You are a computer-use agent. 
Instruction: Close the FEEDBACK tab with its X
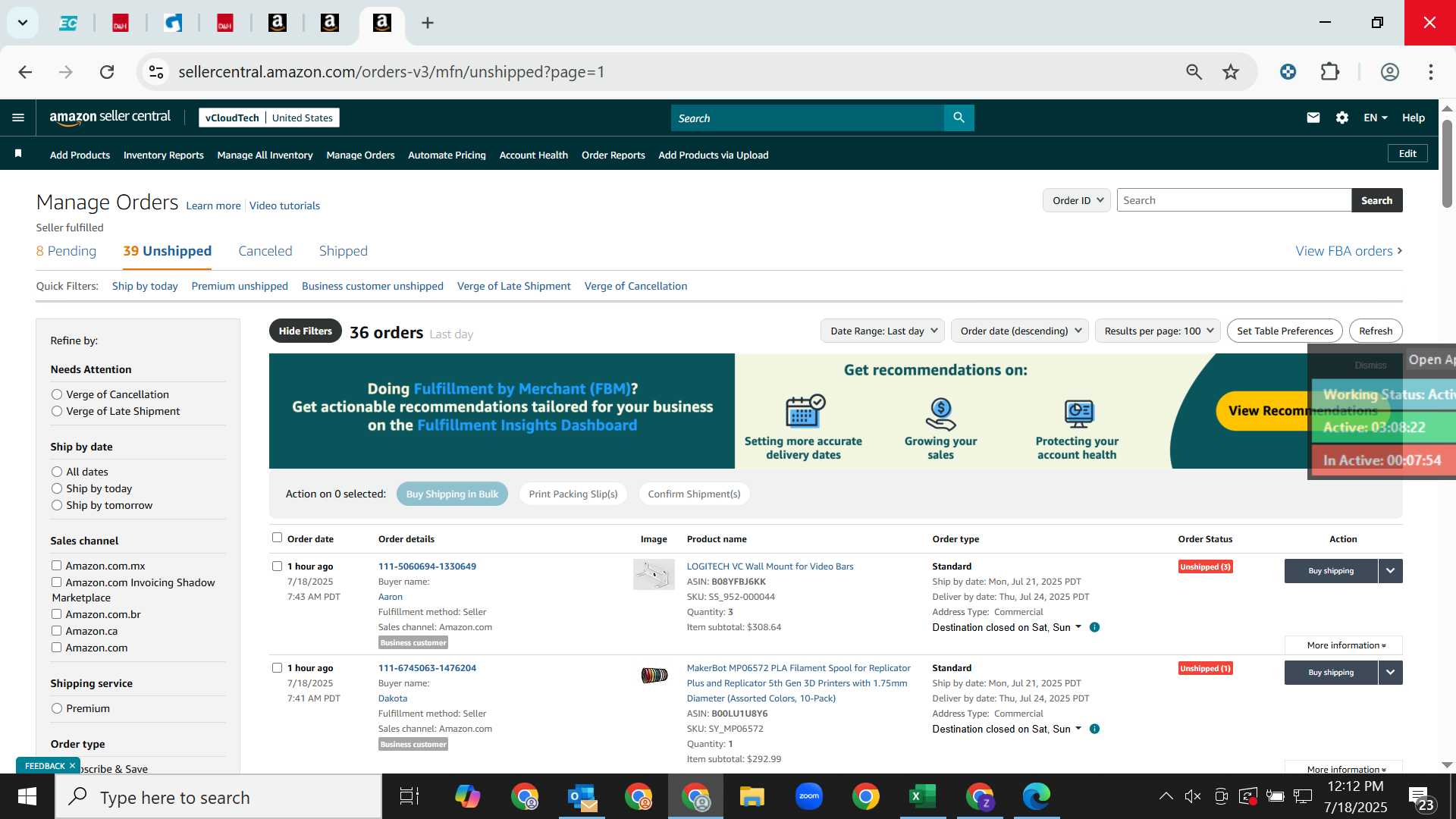coord(72,766)
